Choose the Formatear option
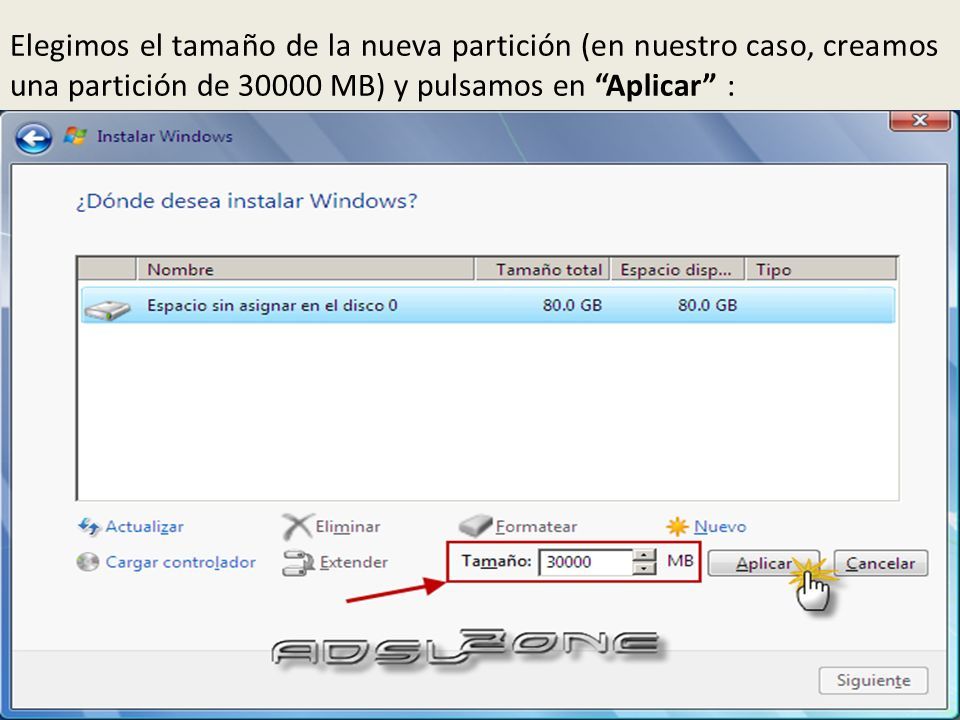The image size is (960, 720). pos(536,527)
